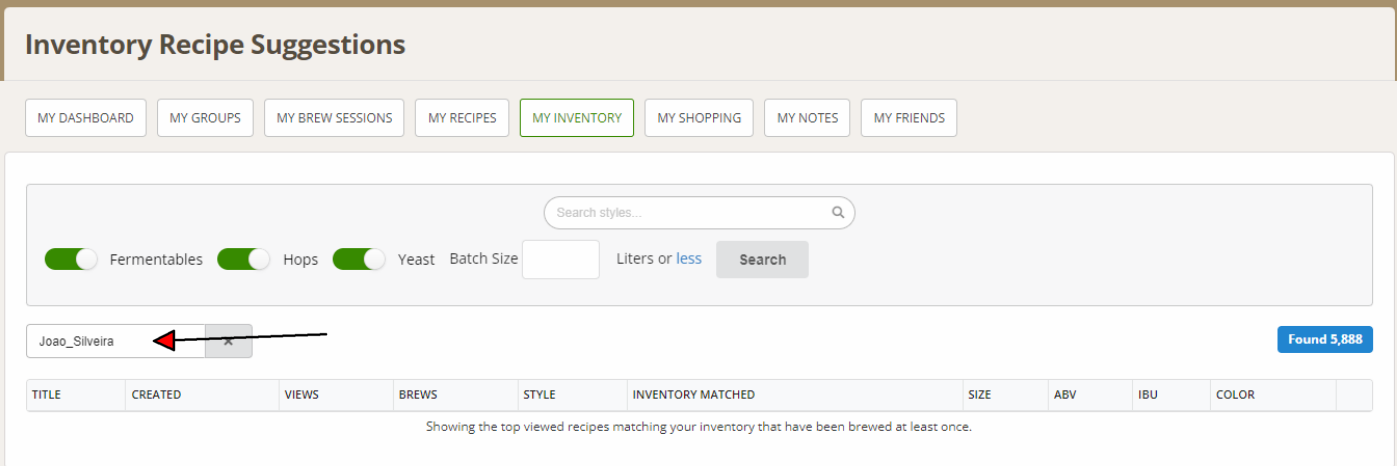Open the My Notes tab
Screen dimensions: 1397x466
click(807, 118)
